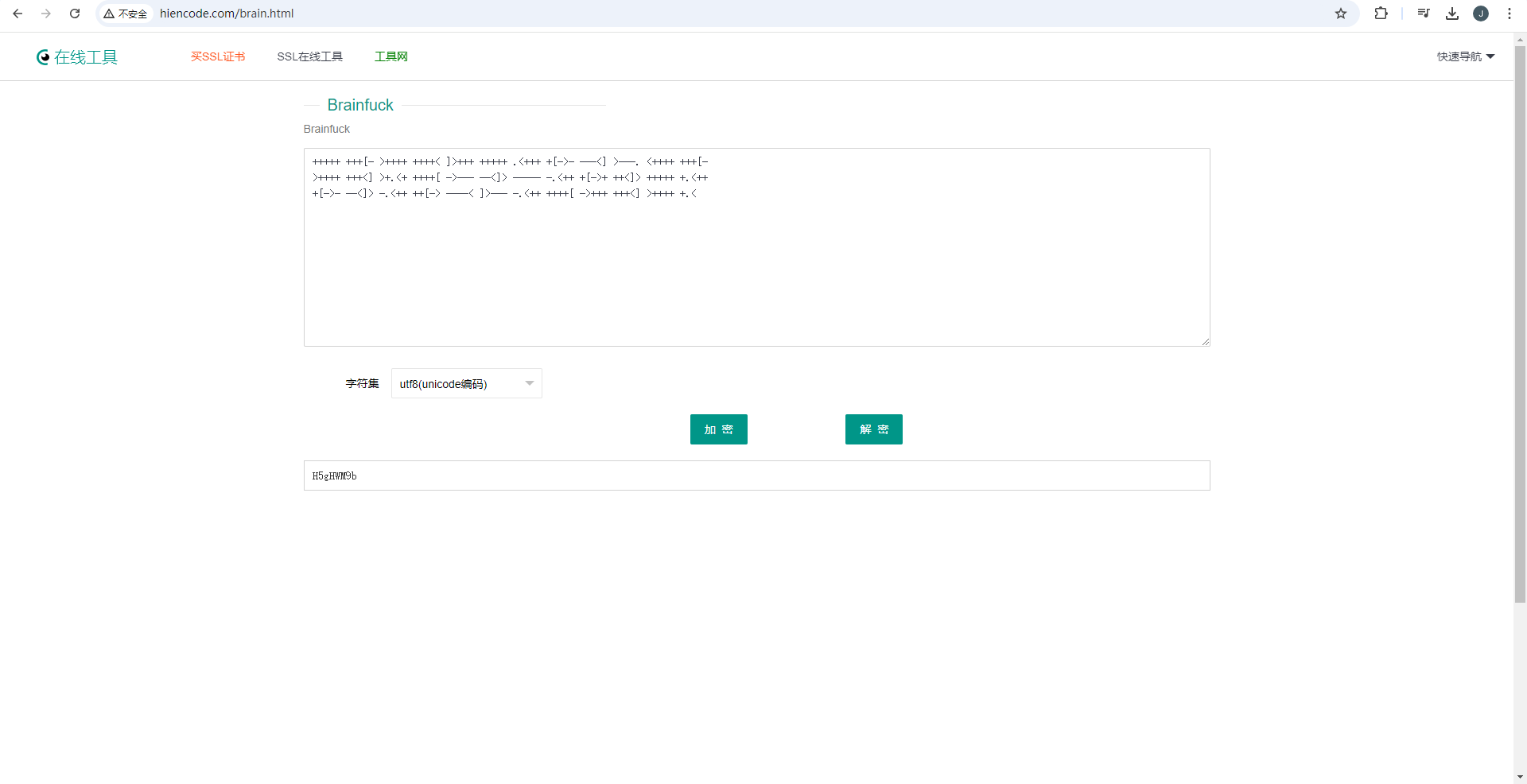Open the Chrome three-dot menu

[1510, 14]
